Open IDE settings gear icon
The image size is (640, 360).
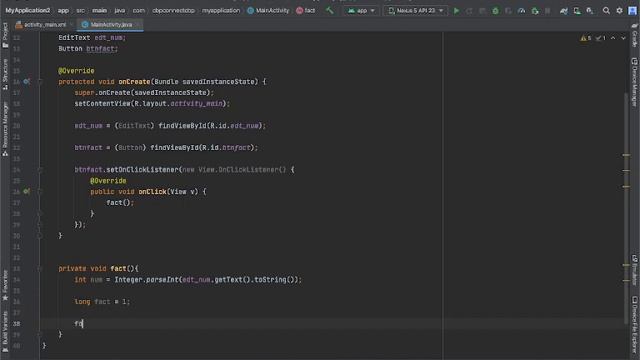619,11
